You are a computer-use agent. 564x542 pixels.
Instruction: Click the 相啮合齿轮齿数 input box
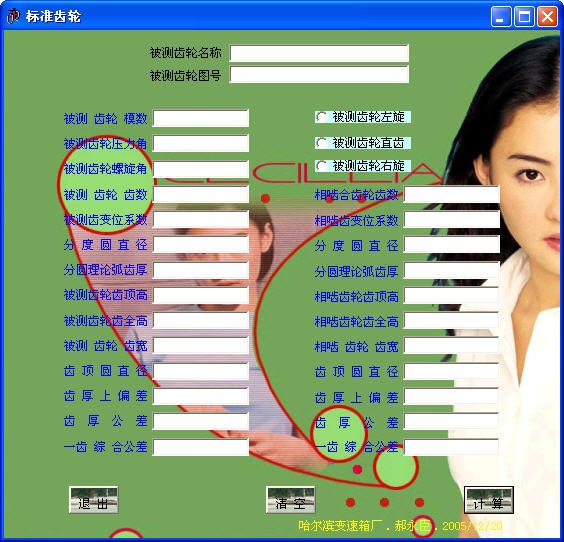tap(451, 195)
